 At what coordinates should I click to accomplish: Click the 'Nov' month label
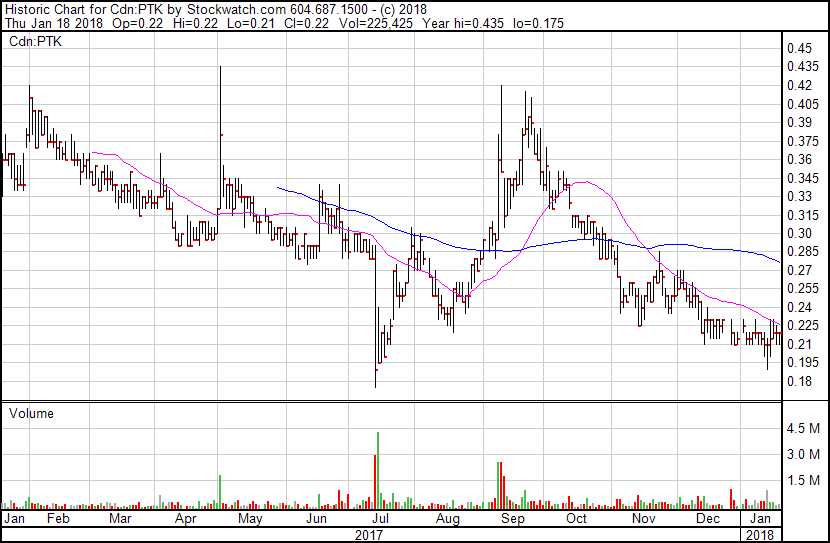[643, 518]
